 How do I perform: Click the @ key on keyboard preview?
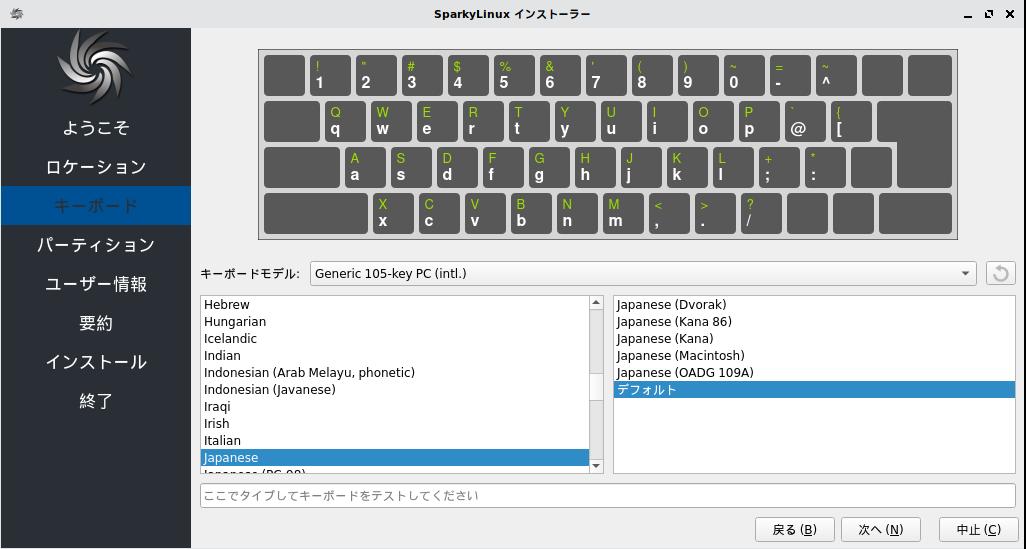(805, 121)
